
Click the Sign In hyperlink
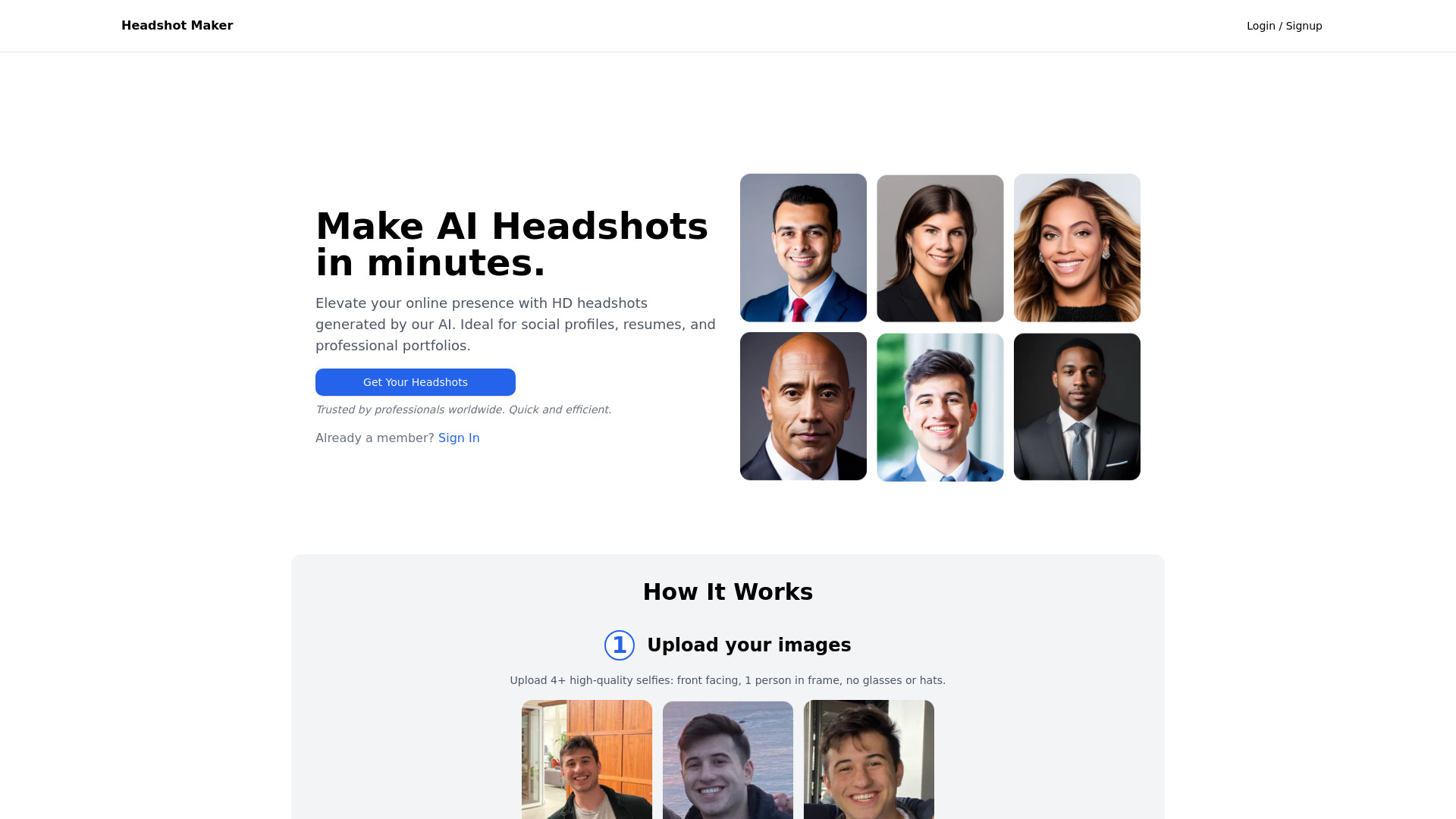pyautogui.click(x=459, y=437)
